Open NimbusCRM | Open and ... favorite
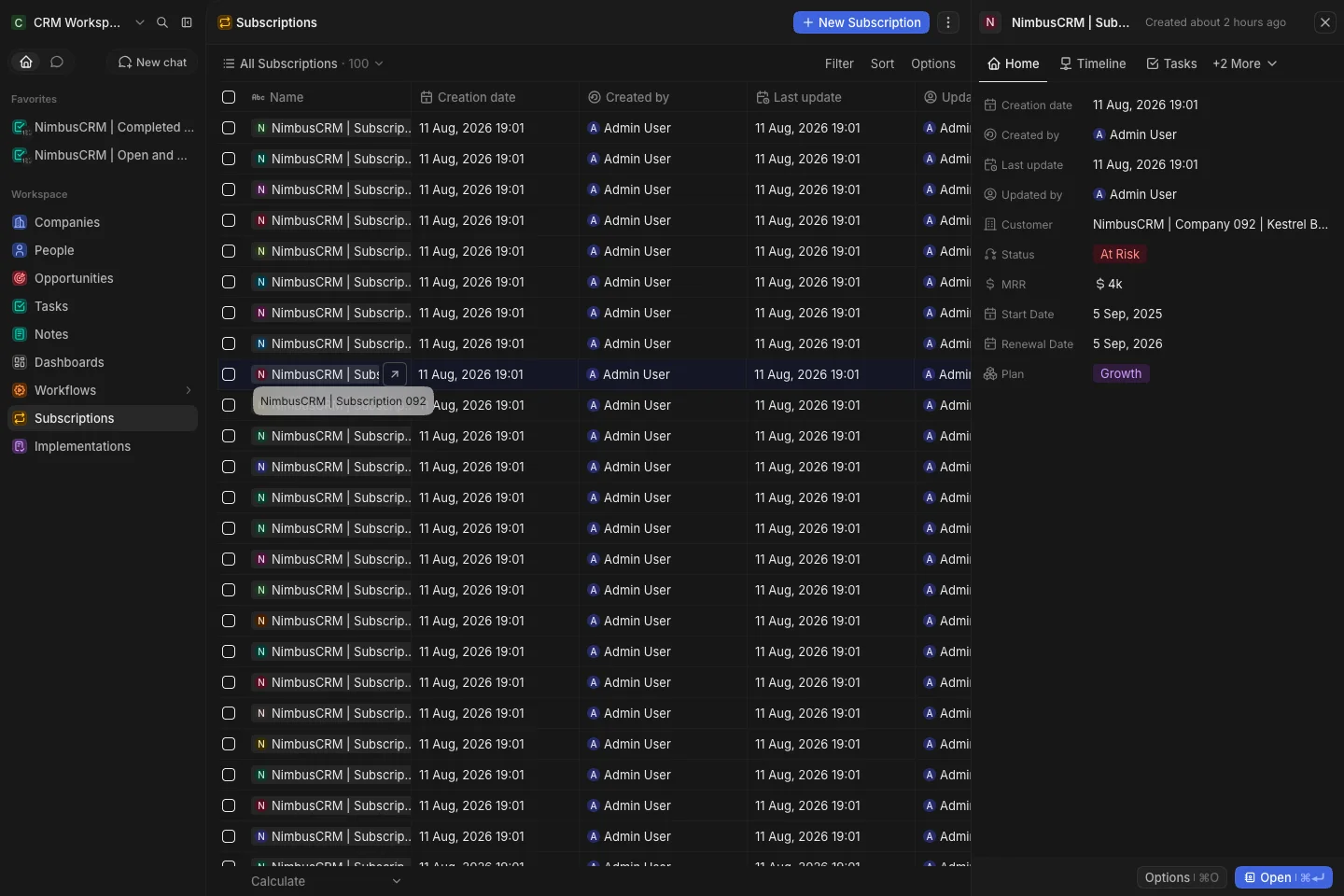 [x=103, y=155]
